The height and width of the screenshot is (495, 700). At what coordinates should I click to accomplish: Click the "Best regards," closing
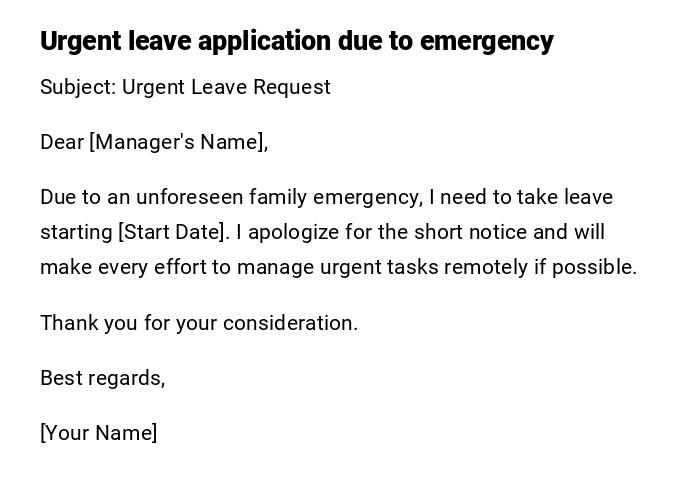(x=102, y=378)
